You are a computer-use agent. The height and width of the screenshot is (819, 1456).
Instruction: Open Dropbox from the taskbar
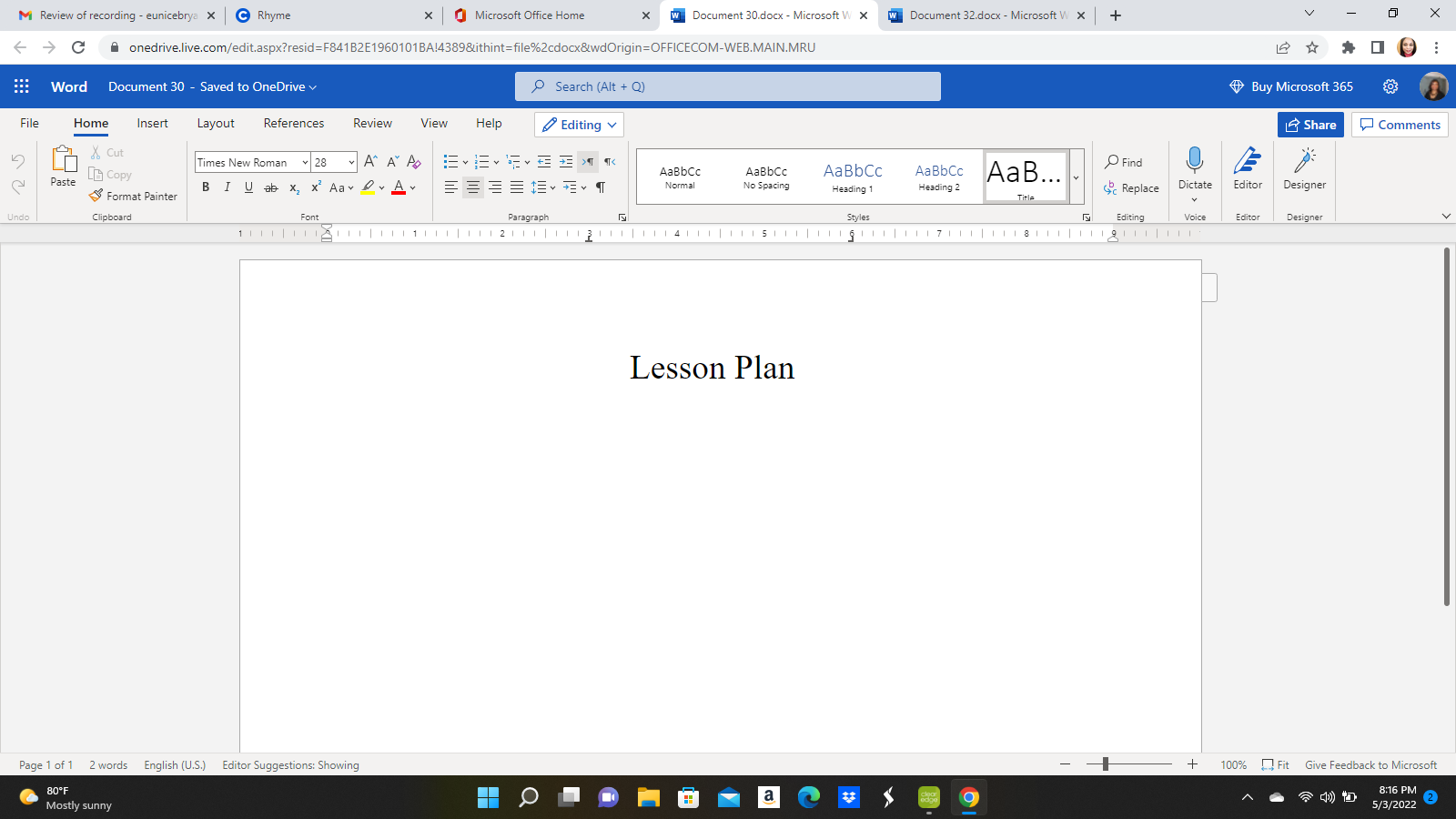(x=849, y=797)
